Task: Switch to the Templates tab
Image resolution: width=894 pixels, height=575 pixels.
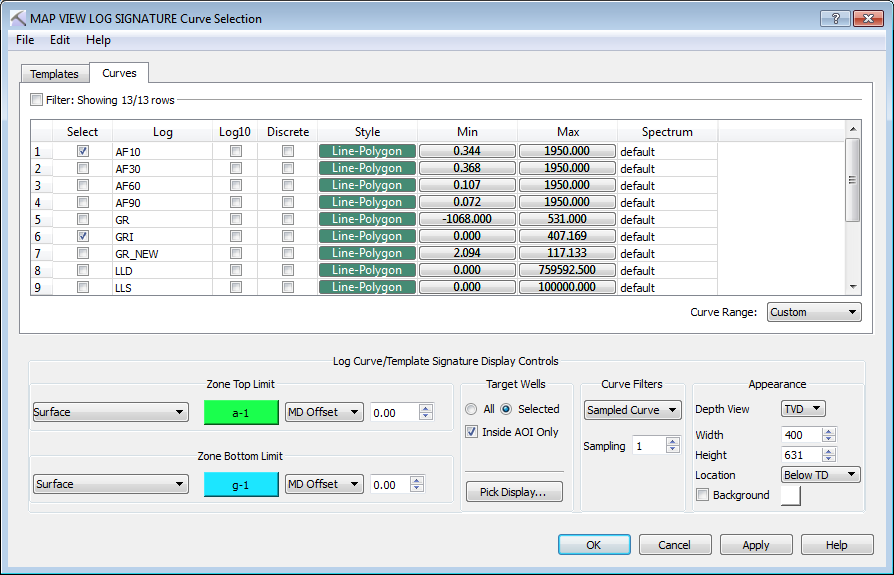Action: 54,74
